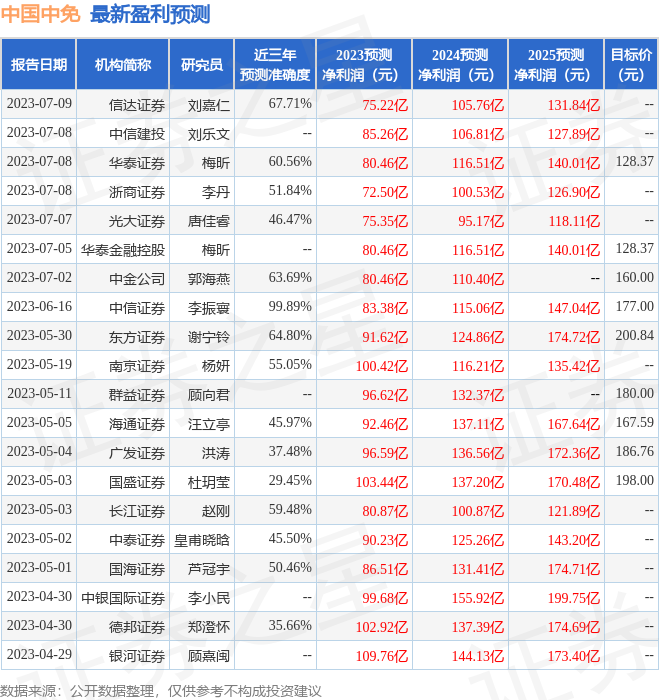Screen dimensions: 659x700
Task: Click researcher 顾向君
Action: 209,395
